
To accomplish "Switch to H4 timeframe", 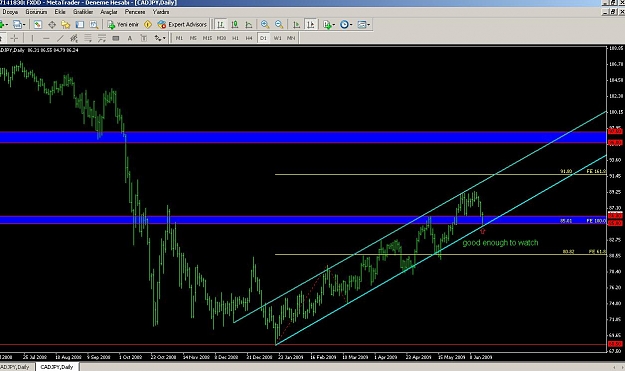I will (x=249, y=38).
